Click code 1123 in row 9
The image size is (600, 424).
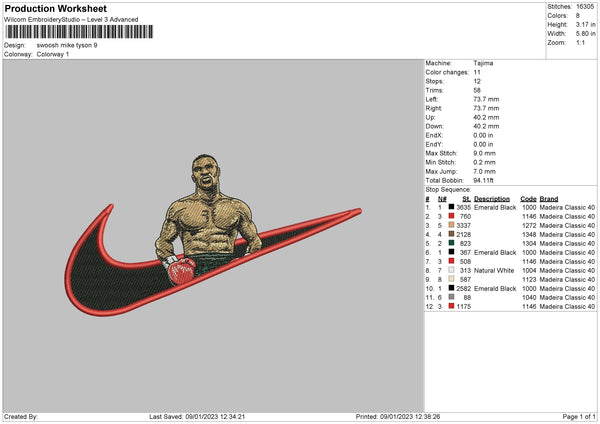click(x=529, y=279)
